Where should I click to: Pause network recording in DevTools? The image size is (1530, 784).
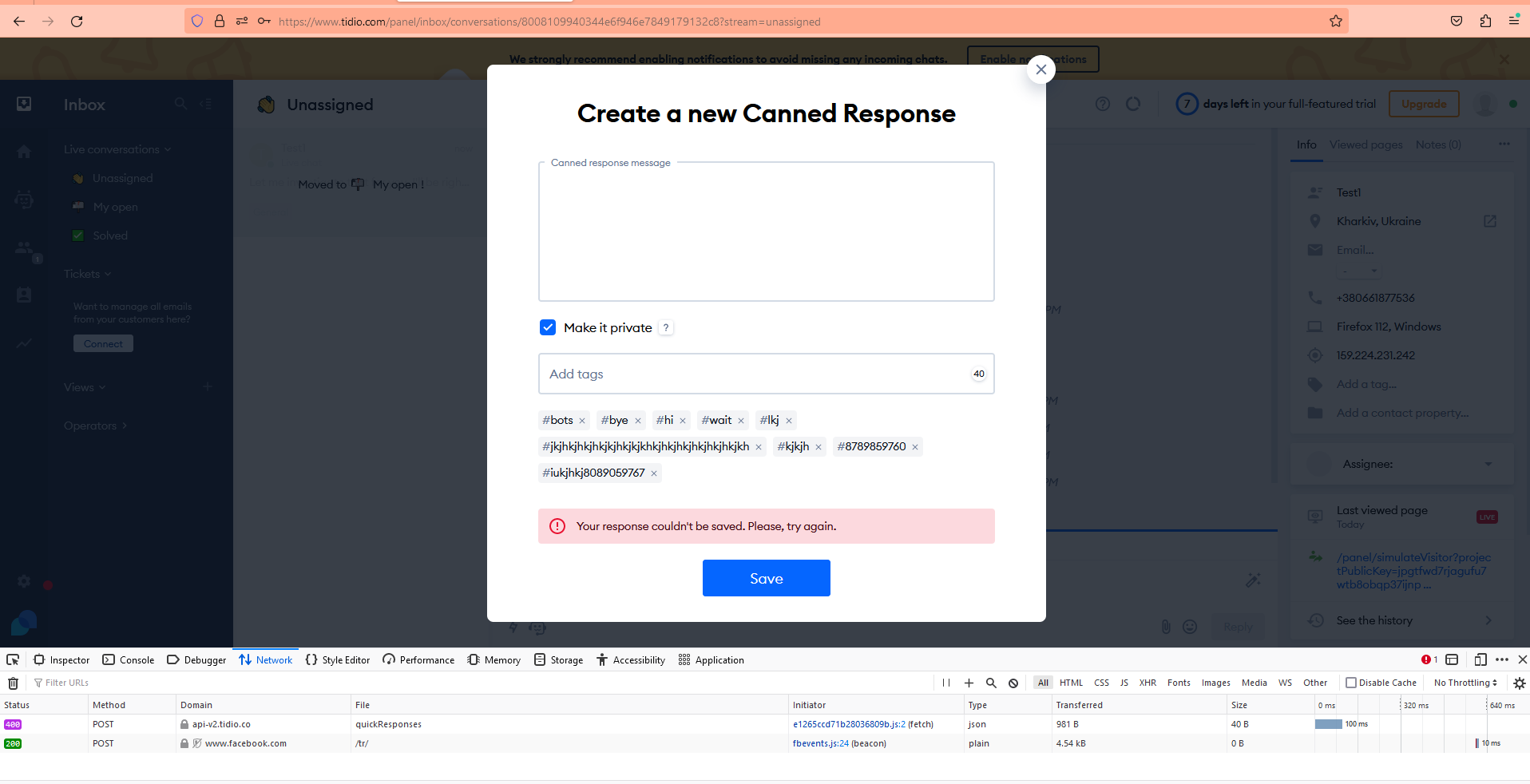tap(946, 683)
